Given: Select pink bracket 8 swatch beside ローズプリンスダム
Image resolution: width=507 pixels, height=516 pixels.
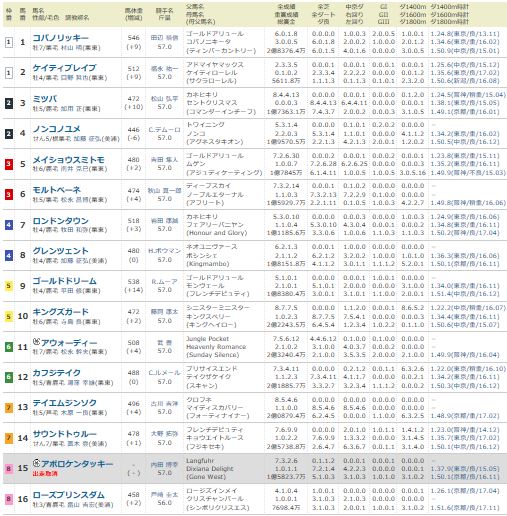Looking at the screenshot, I should [9, 499].
